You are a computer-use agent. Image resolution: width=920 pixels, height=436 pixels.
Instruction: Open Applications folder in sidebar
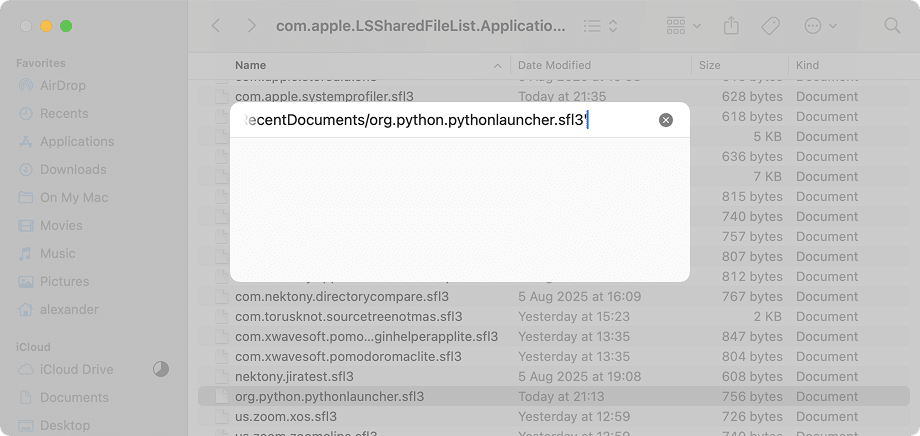76,142
